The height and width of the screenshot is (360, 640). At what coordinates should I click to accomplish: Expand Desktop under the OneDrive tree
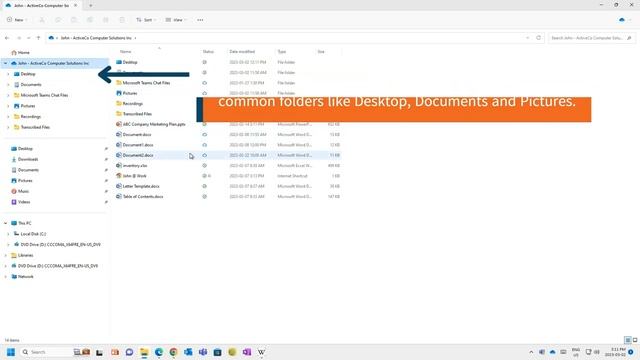point(8,74)
